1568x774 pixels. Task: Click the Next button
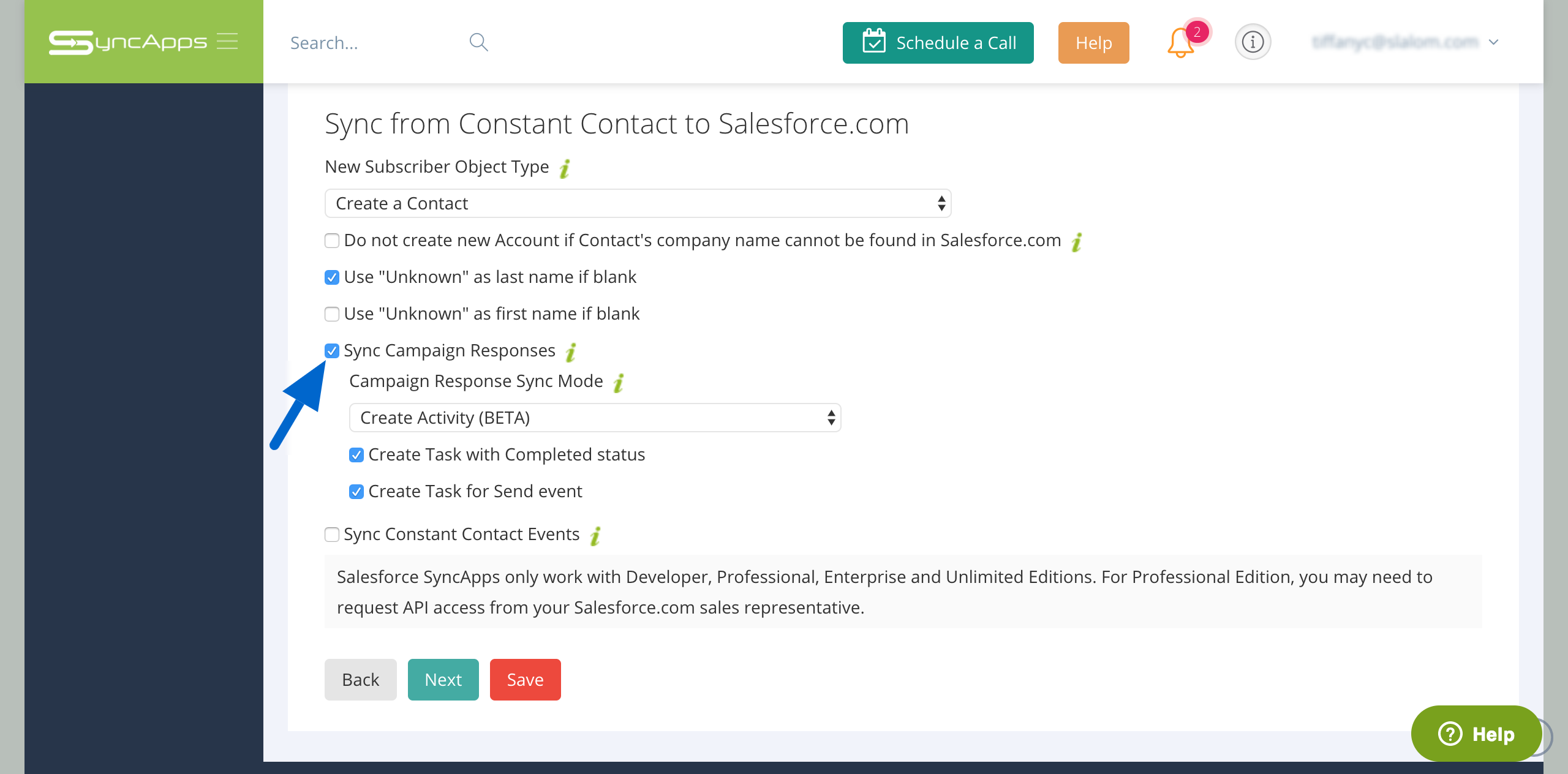tap(443, 680)
